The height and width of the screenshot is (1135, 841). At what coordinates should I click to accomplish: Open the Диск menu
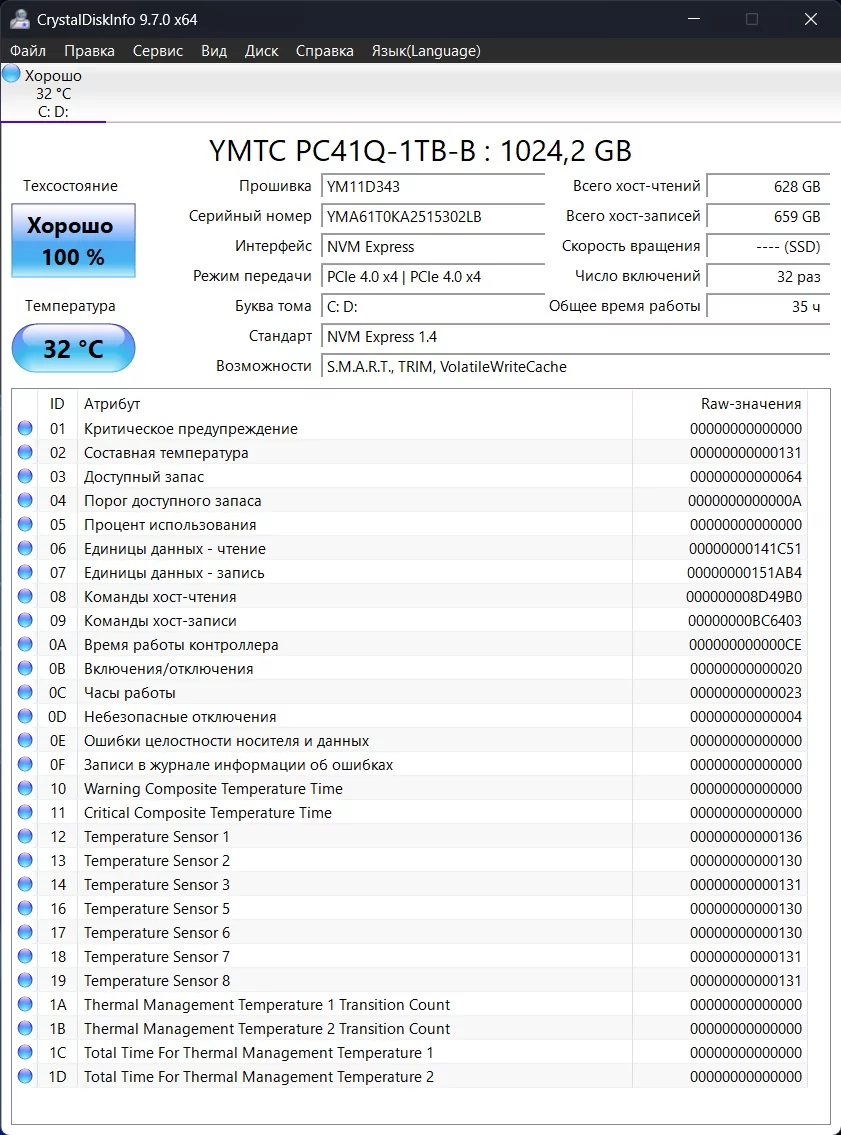261,51
